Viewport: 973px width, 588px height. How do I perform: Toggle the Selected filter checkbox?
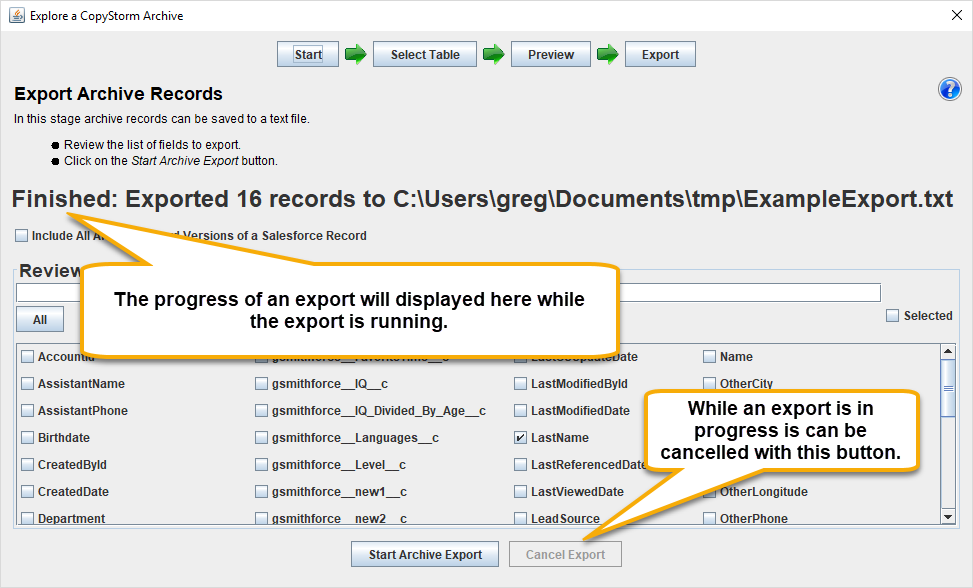coord(892,316)
